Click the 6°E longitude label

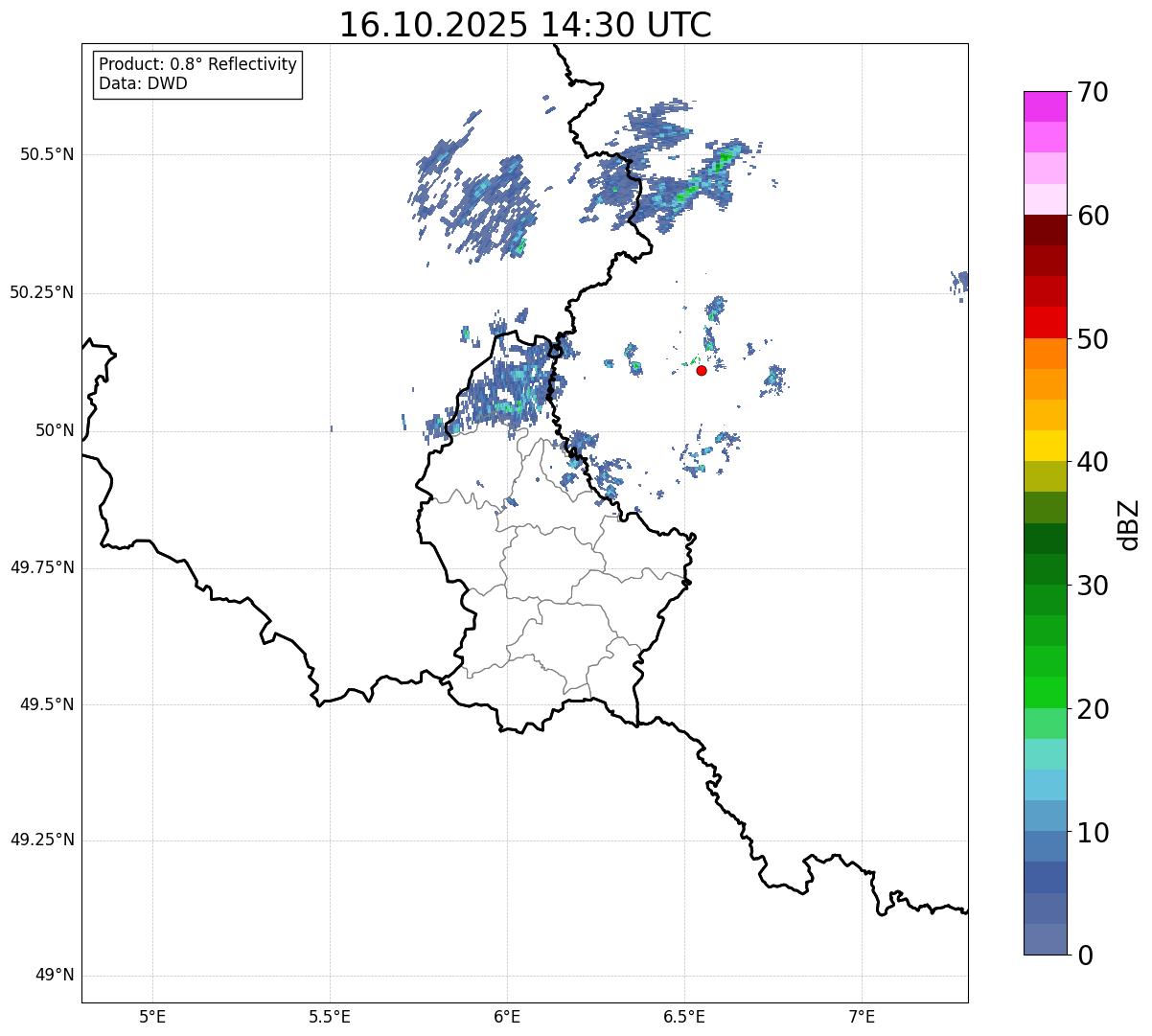coord(507,1017)
